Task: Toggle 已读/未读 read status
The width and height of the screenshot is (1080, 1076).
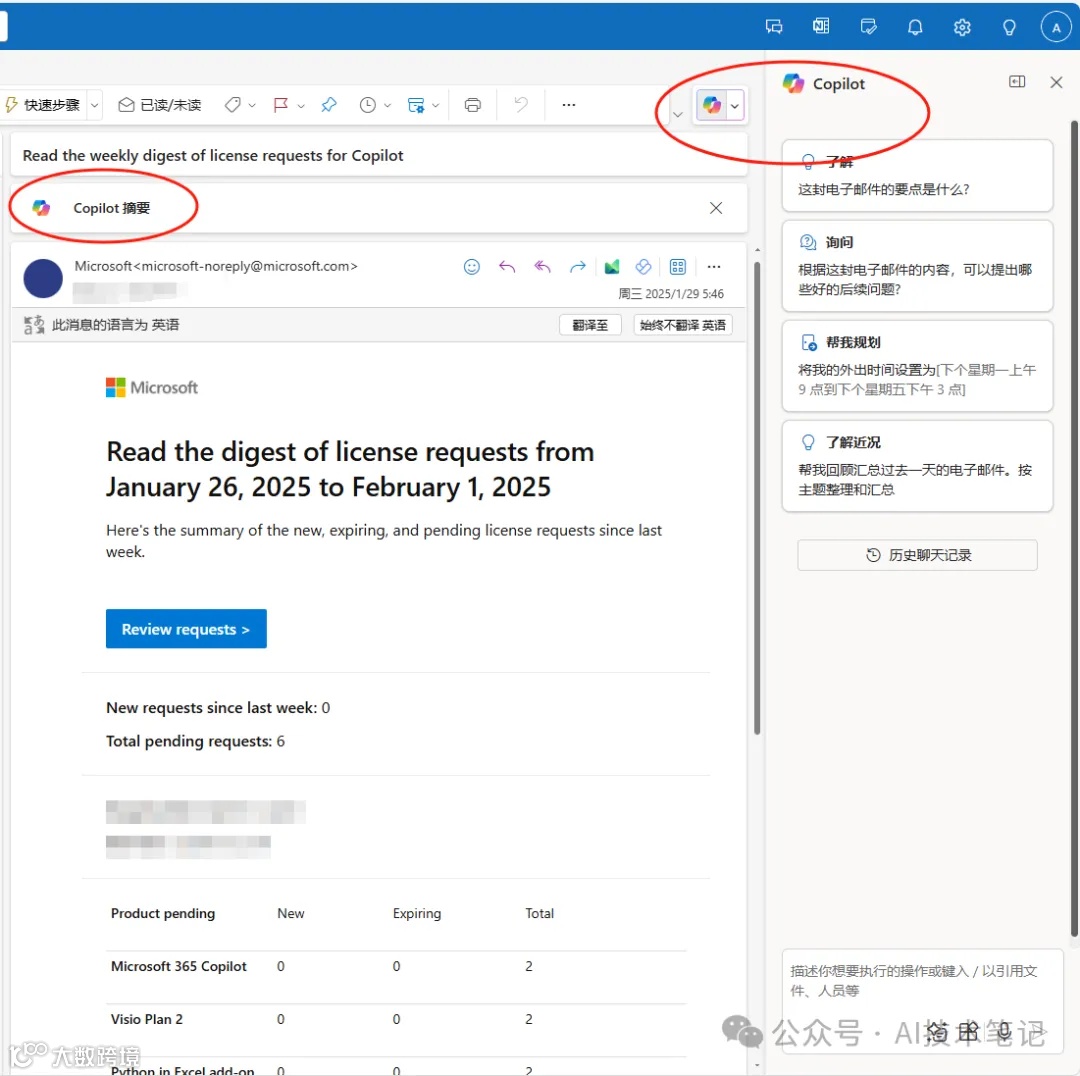Action: pos(160,105)
